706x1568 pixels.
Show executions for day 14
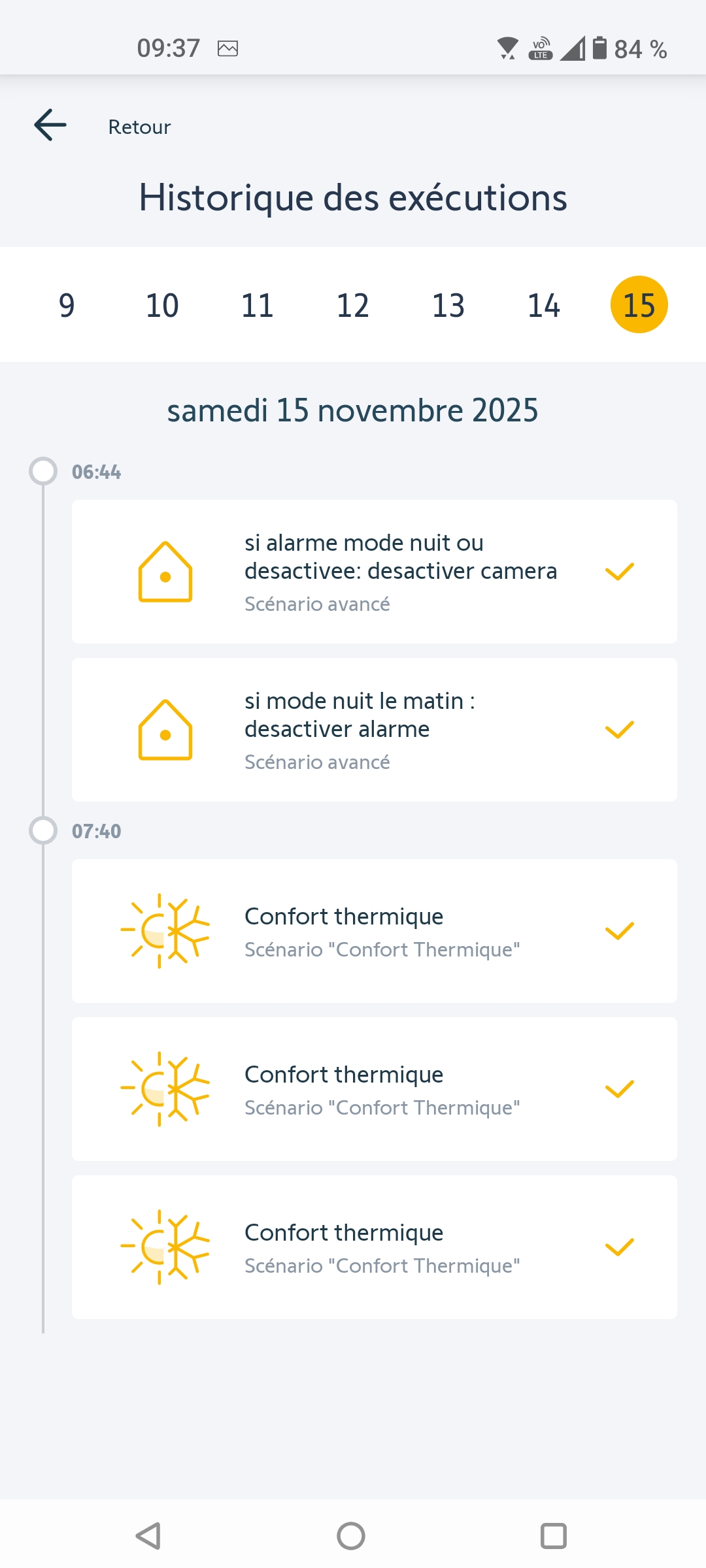544,305
